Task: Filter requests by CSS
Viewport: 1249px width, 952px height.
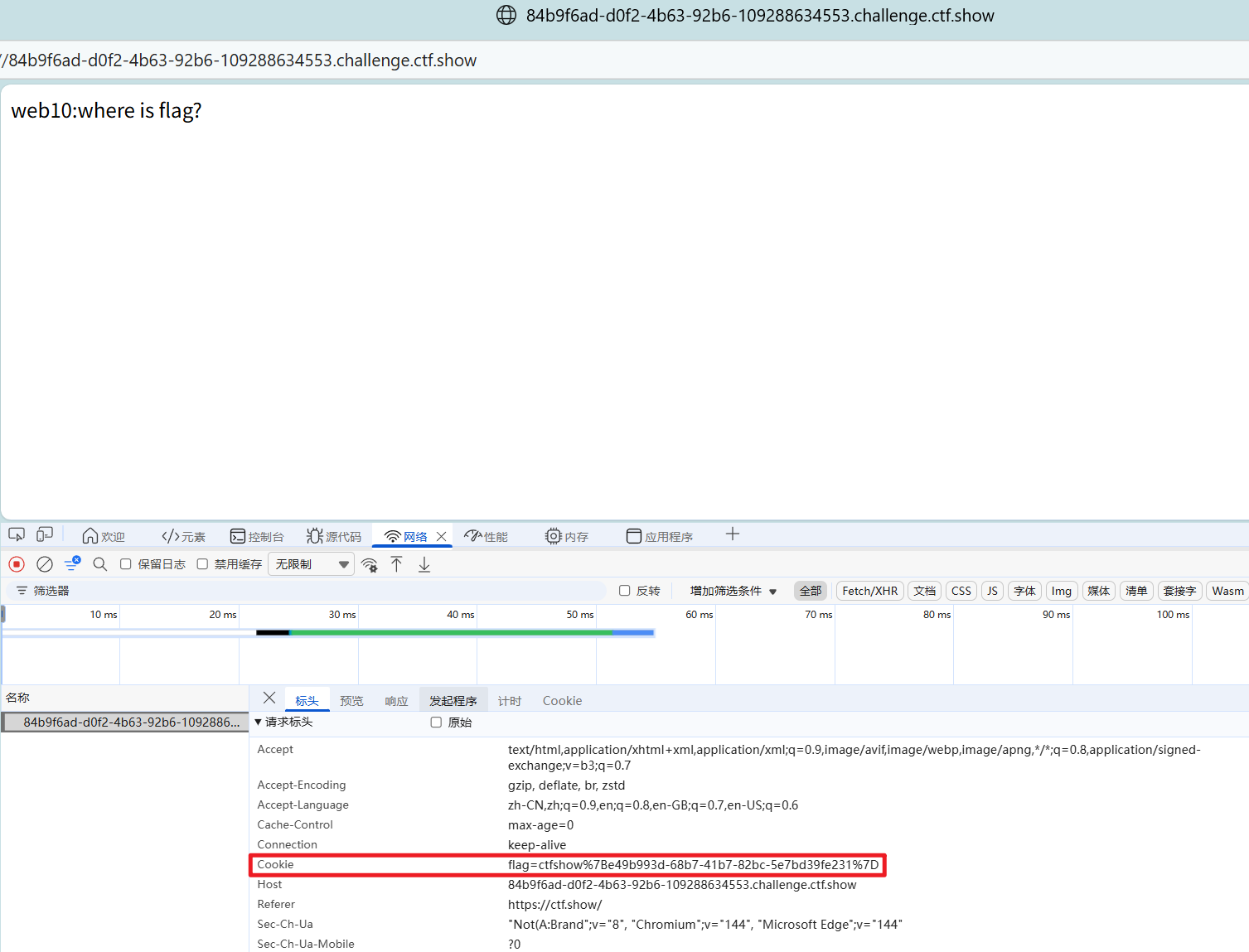Action: point(961,591)
